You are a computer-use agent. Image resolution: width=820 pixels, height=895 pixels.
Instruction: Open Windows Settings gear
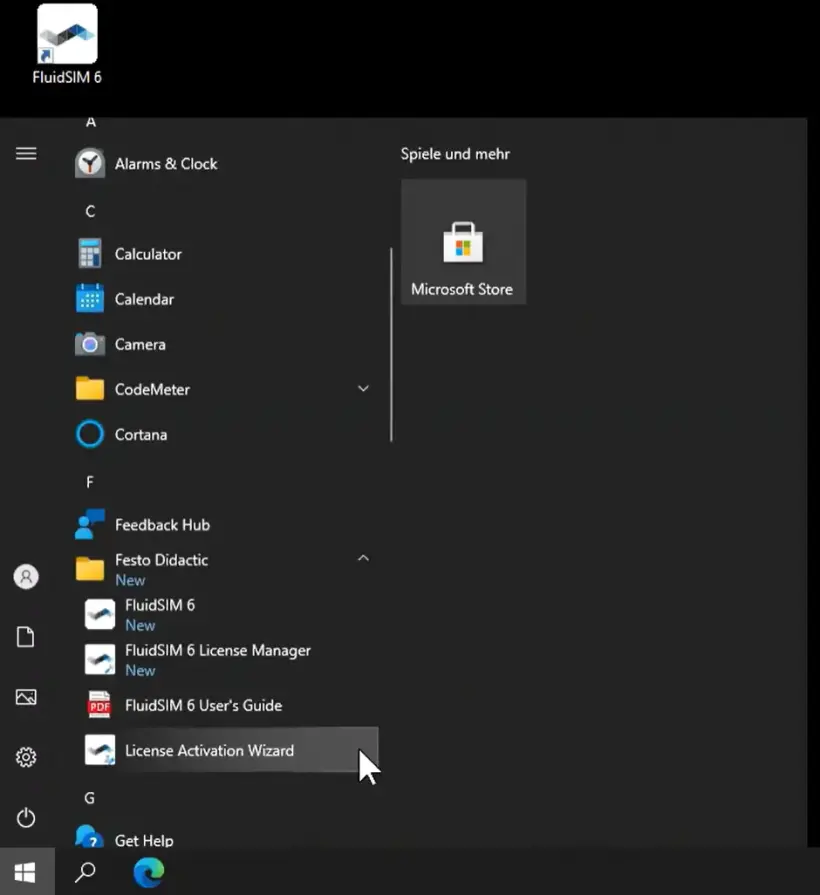[26, 757]
